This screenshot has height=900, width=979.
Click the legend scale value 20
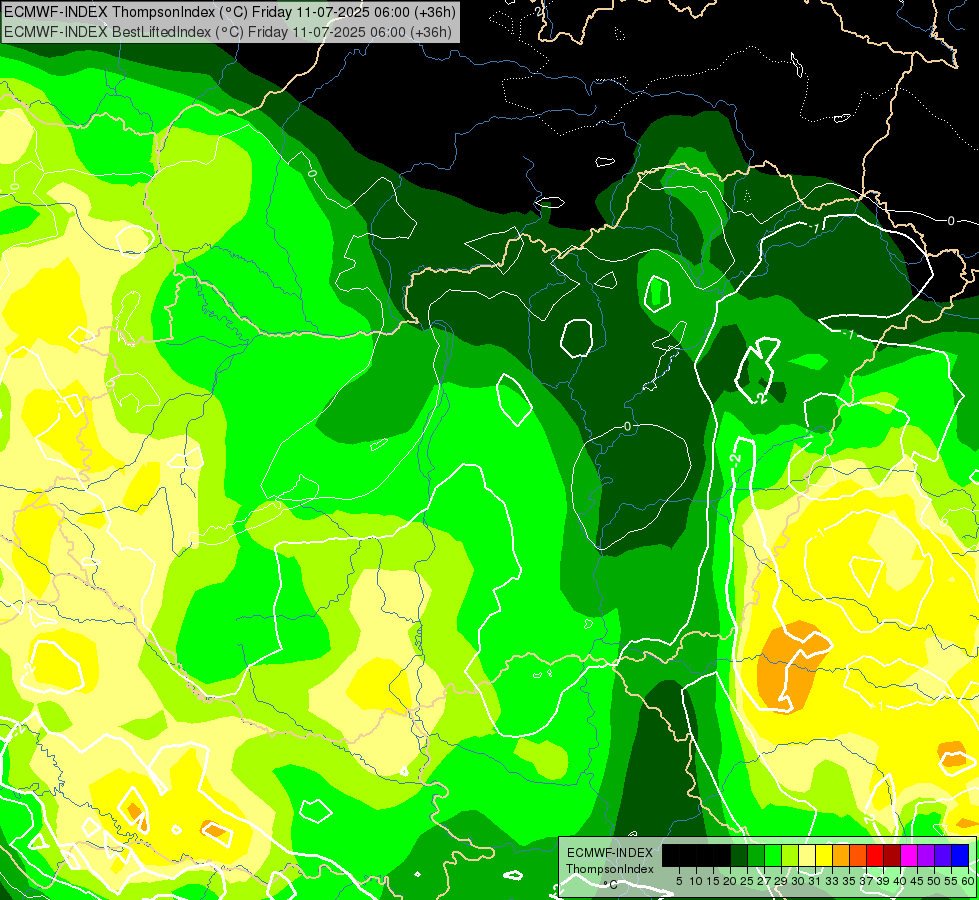tap(730, 881)
